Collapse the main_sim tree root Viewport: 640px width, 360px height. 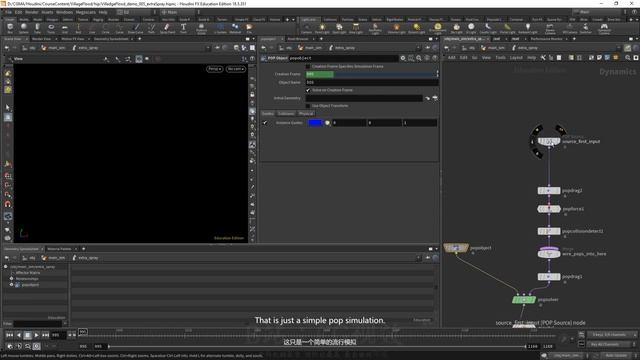point(6,267)
